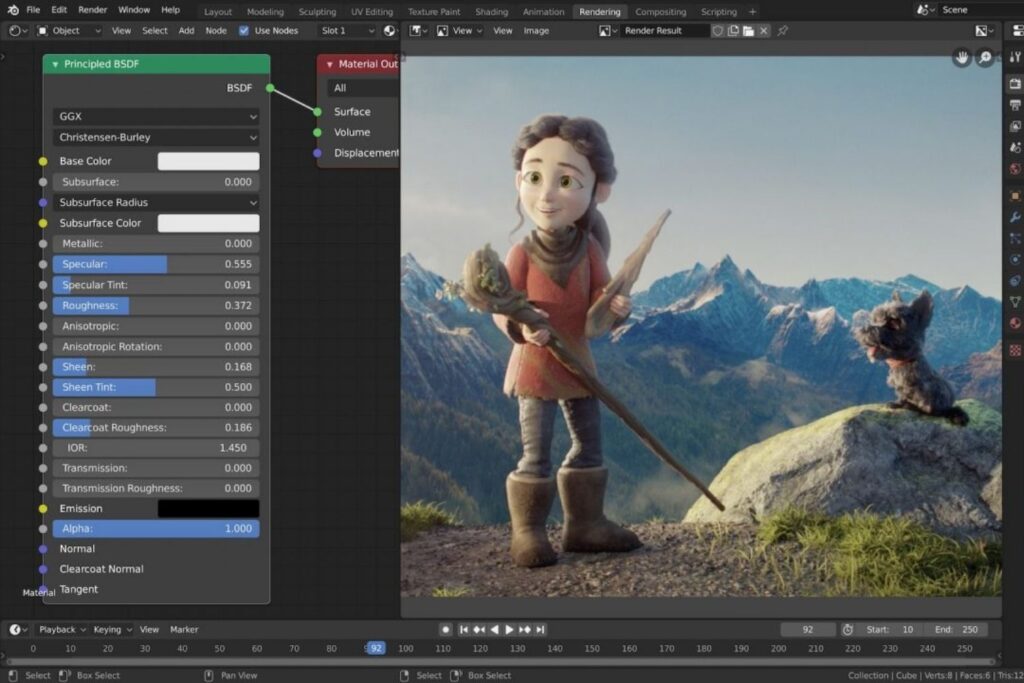Add a new workspace with plus button
The image size is (1024, 683).
[x=752, y=12]
